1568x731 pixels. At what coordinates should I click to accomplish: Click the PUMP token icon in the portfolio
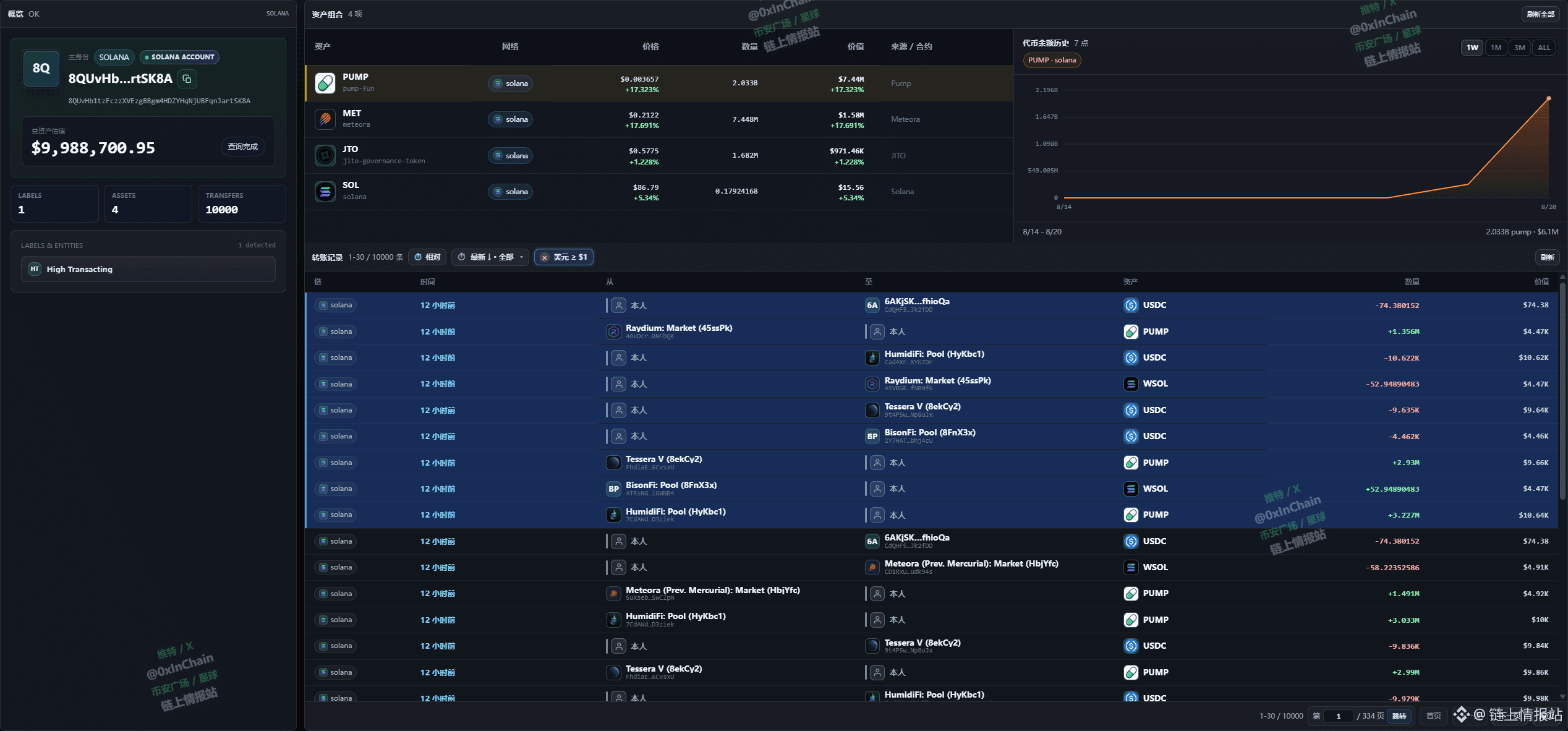click(325, 83)
